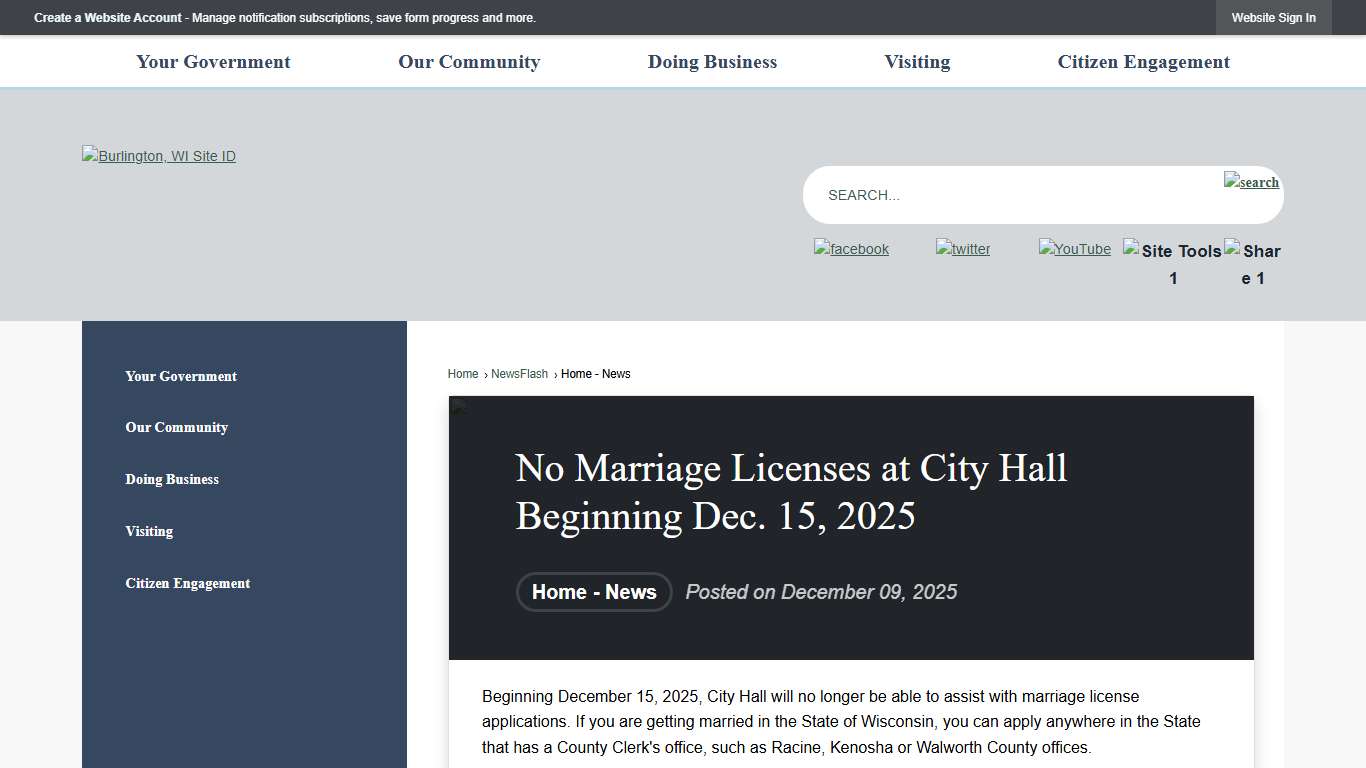Click Home in the breadcrumb trail
This screenshot has height=768, width=1366.
(x=462, y=373)
